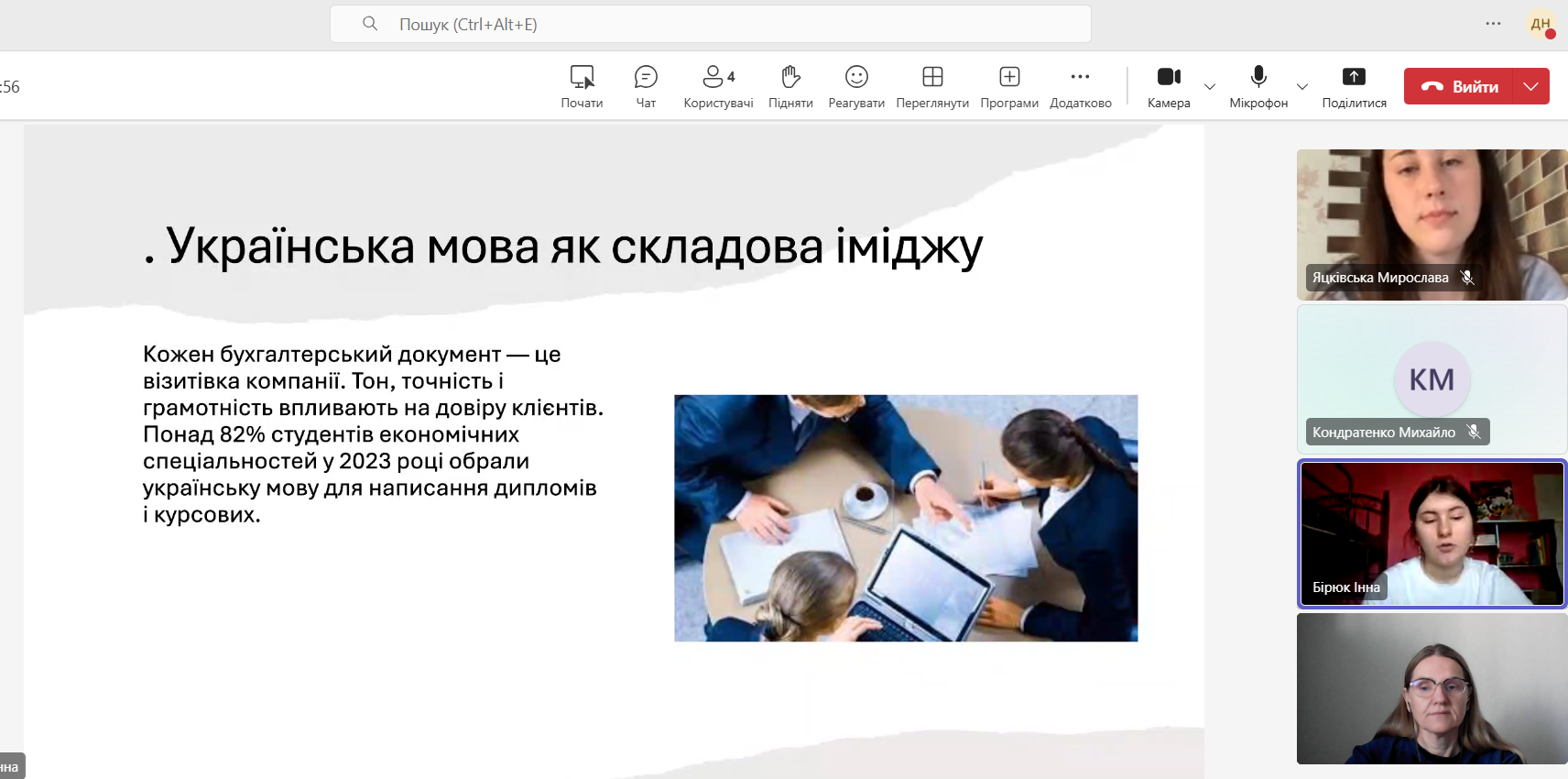Screen dimensions: 1568x779
Task: Open the Реагувати reactions menu
Action: point(856,86)
